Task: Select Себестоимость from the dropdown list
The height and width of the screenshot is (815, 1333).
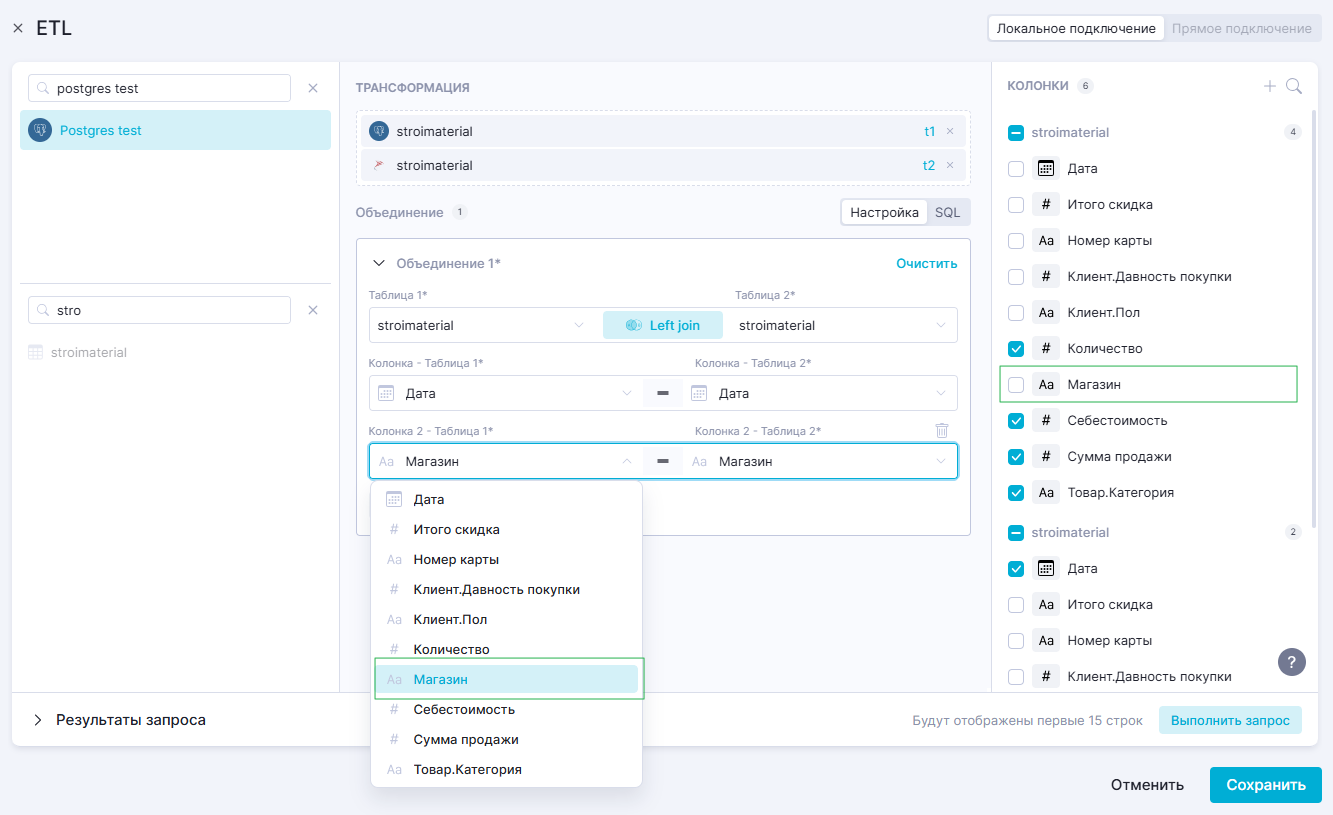Action: coord(464,709)
